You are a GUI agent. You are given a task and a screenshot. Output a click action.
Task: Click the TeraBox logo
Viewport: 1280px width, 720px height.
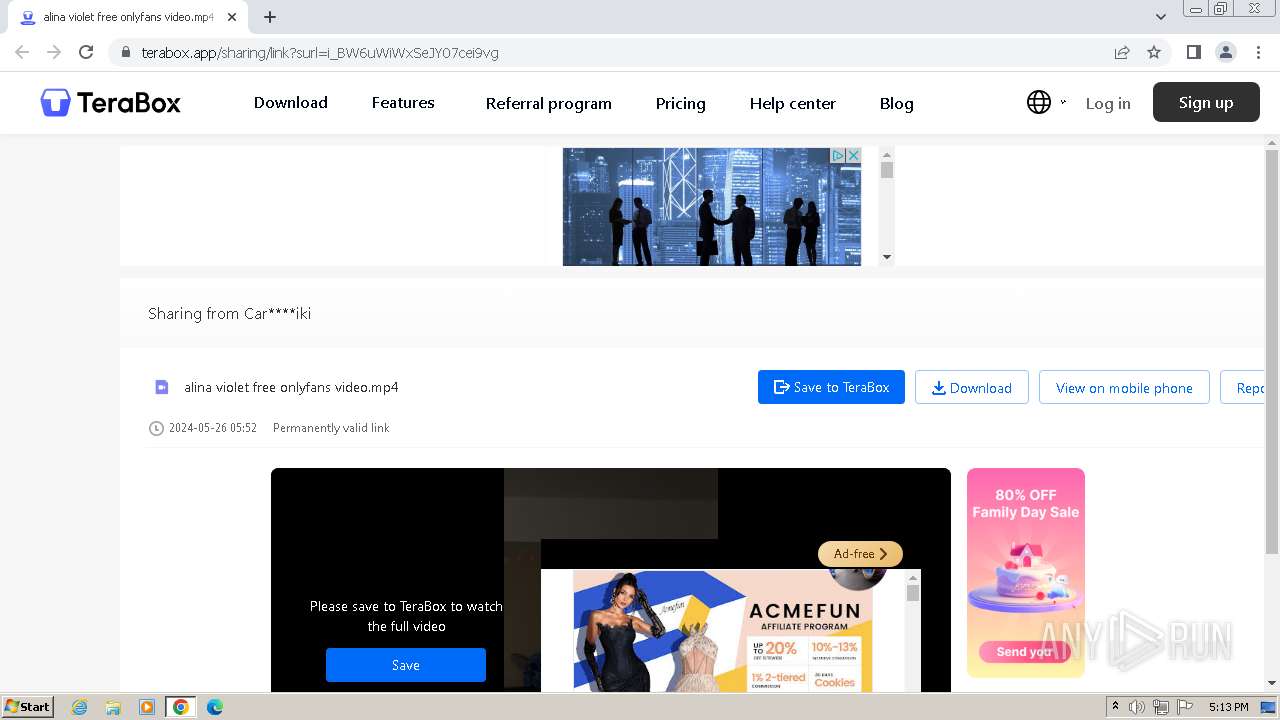pyautogui.click(x=110, y=102)
